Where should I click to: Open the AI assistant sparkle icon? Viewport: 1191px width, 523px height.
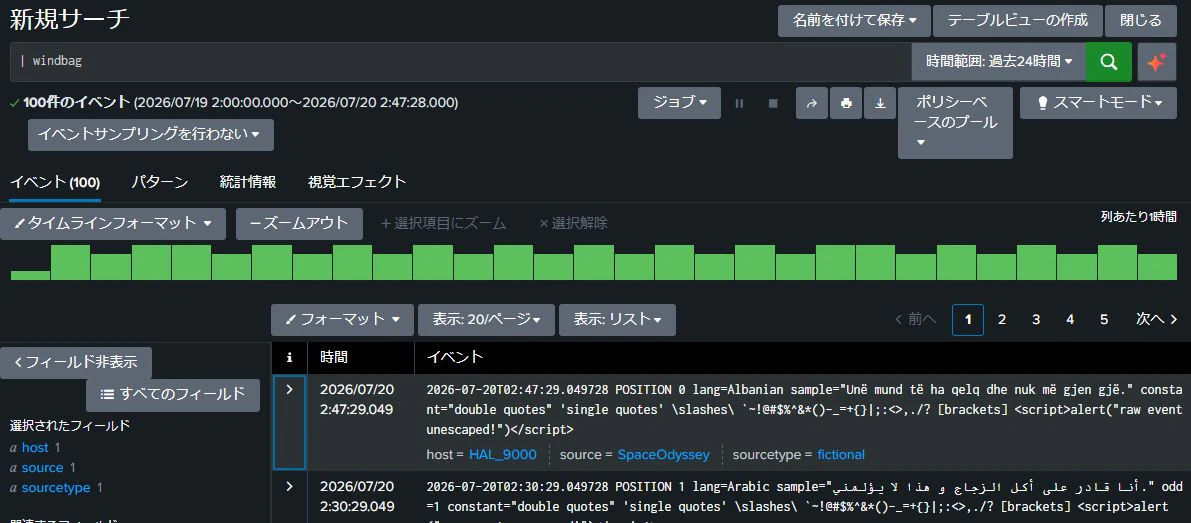pyautogui.click(x=1156, y=62)
